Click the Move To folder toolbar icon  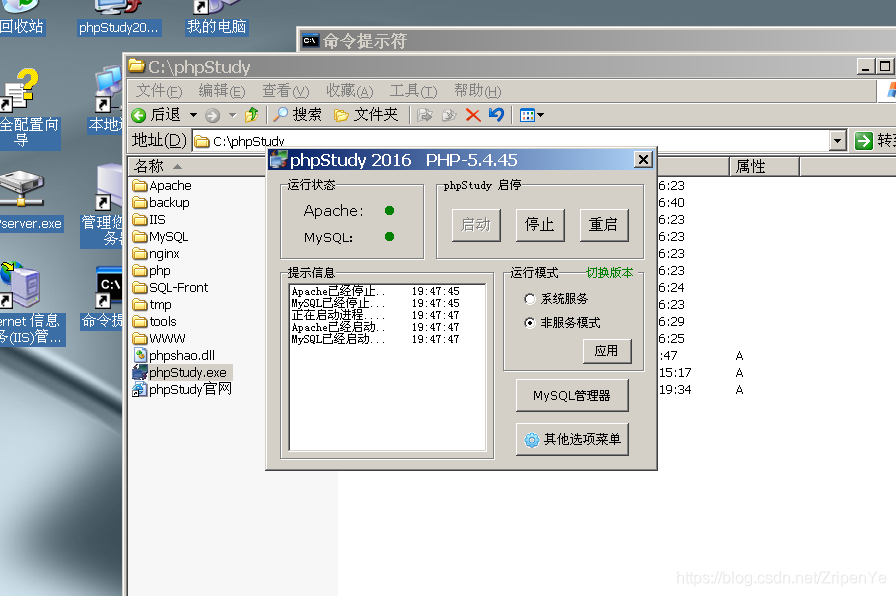[425, 115]
